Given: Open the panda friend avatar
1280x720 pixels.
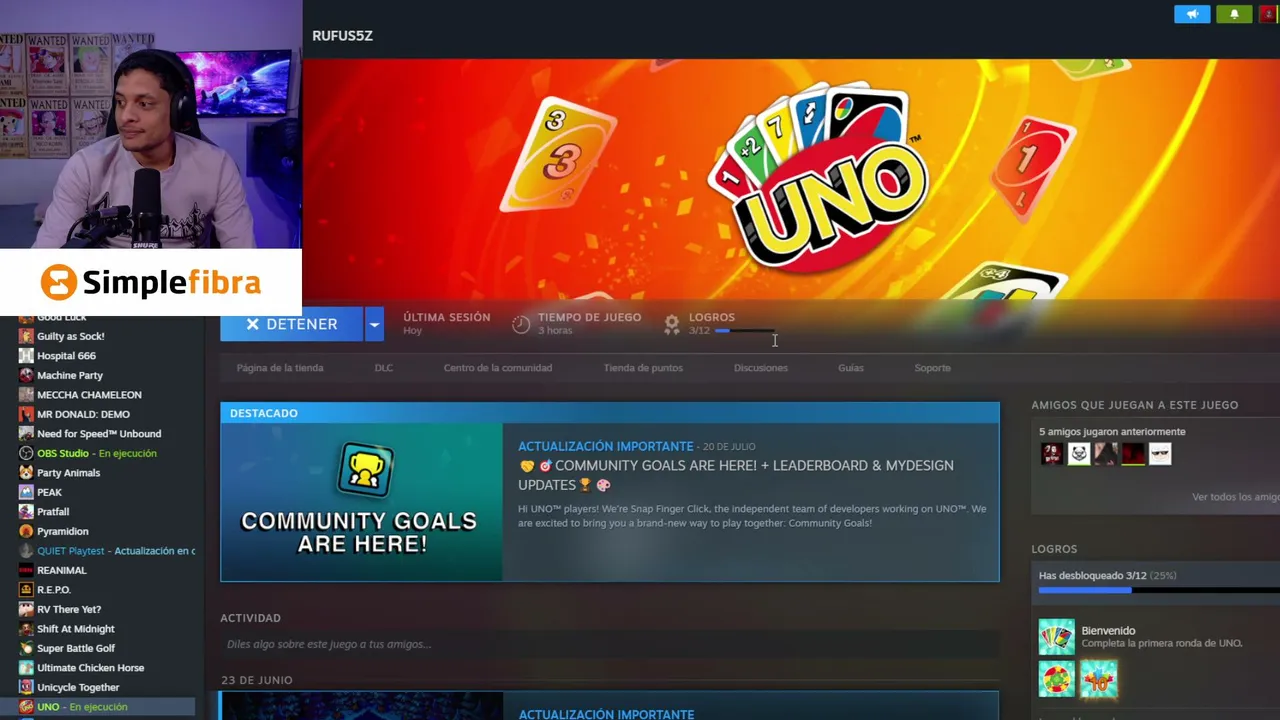Looking at the screenshot, I should point(1079,454).
